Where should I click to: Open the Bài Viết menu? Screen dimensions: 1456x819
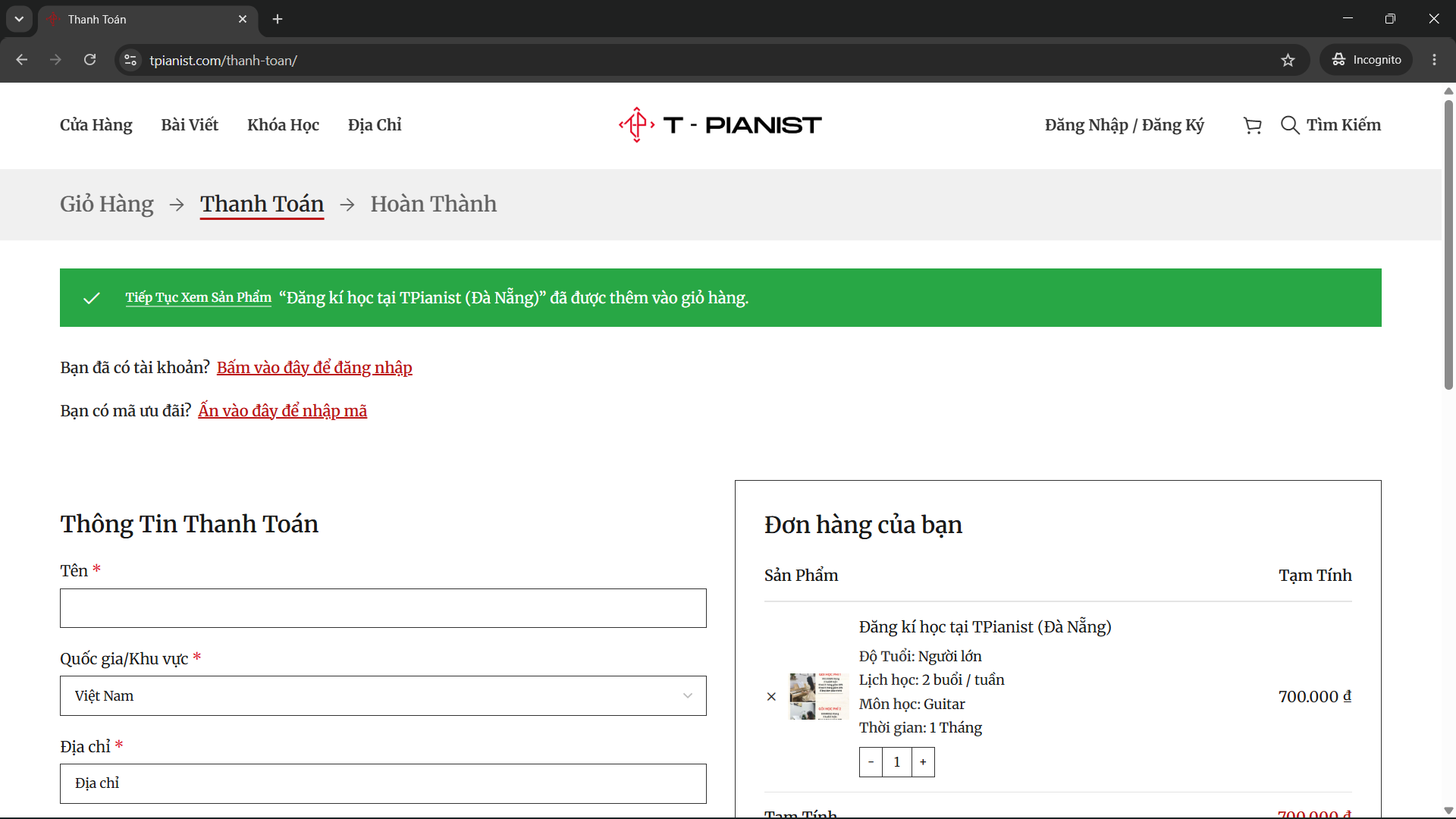pyautogui.click(x=190, y=125)
